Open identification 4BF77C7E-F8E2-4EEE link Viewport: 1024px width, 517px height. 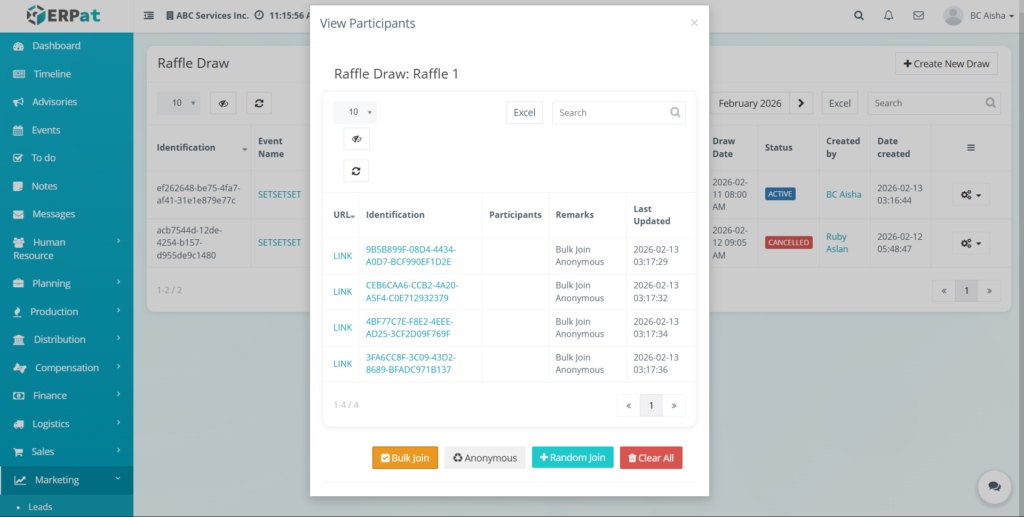point(409,328)
